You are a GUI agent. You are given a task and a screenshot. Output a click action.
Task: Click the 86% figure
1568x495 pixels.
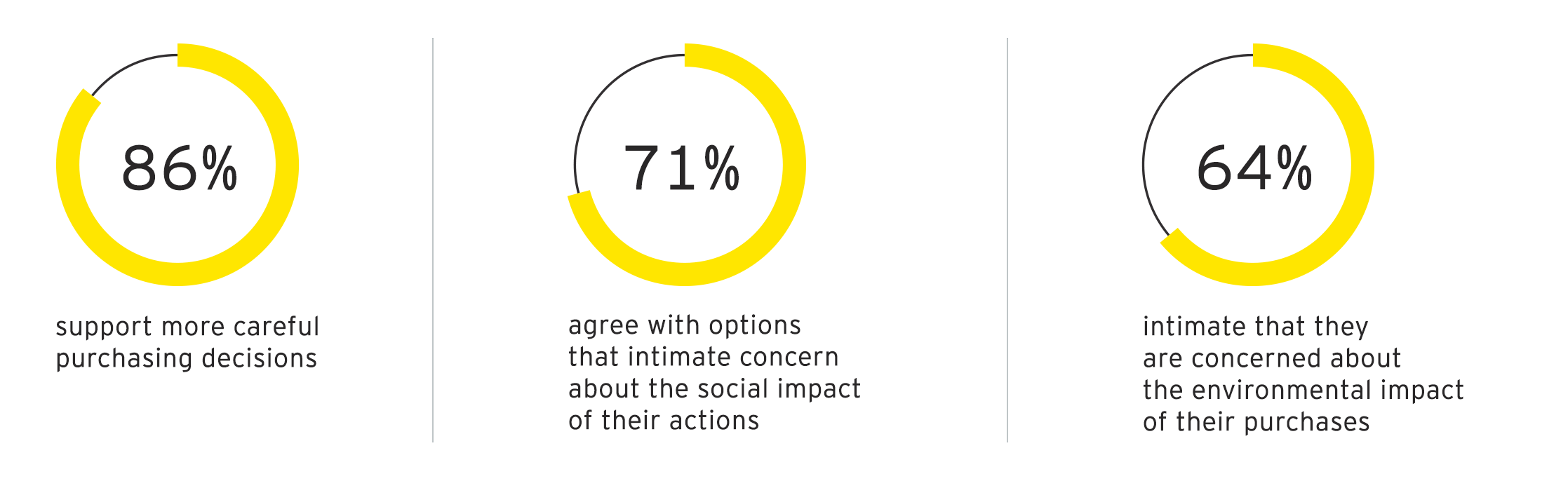180,168
